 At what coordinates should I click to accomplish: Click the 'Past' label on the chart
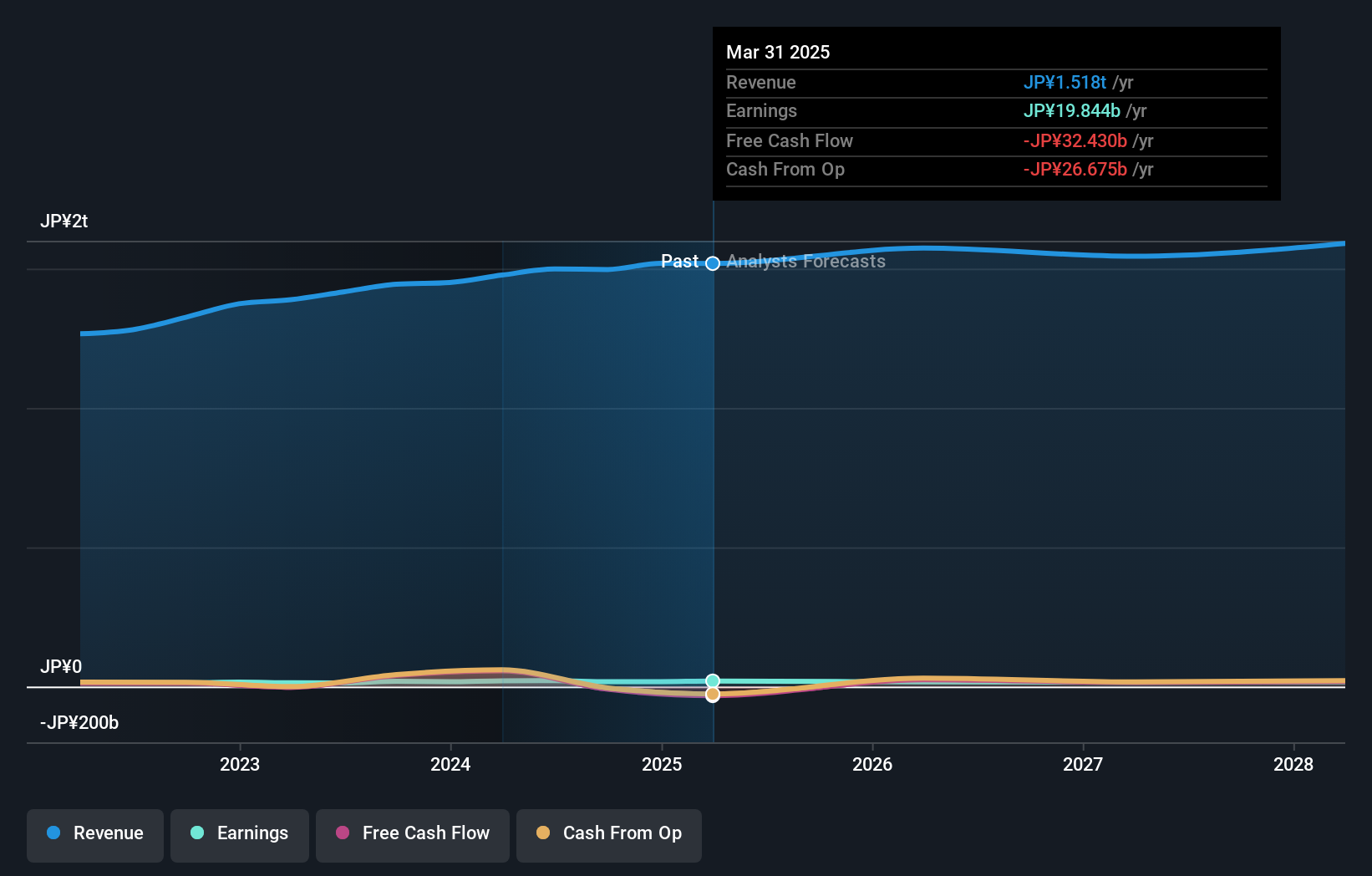tap(679, 262)
